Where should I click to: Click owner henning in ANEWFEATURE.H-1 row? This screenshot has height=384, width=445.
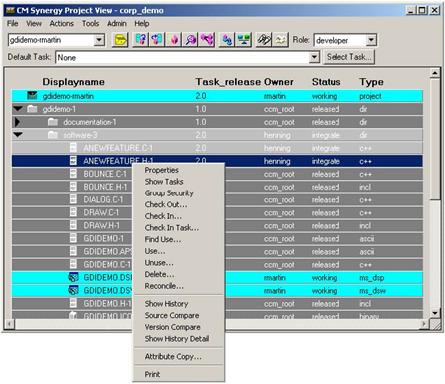pyautogui.click(x=277, y=161)
